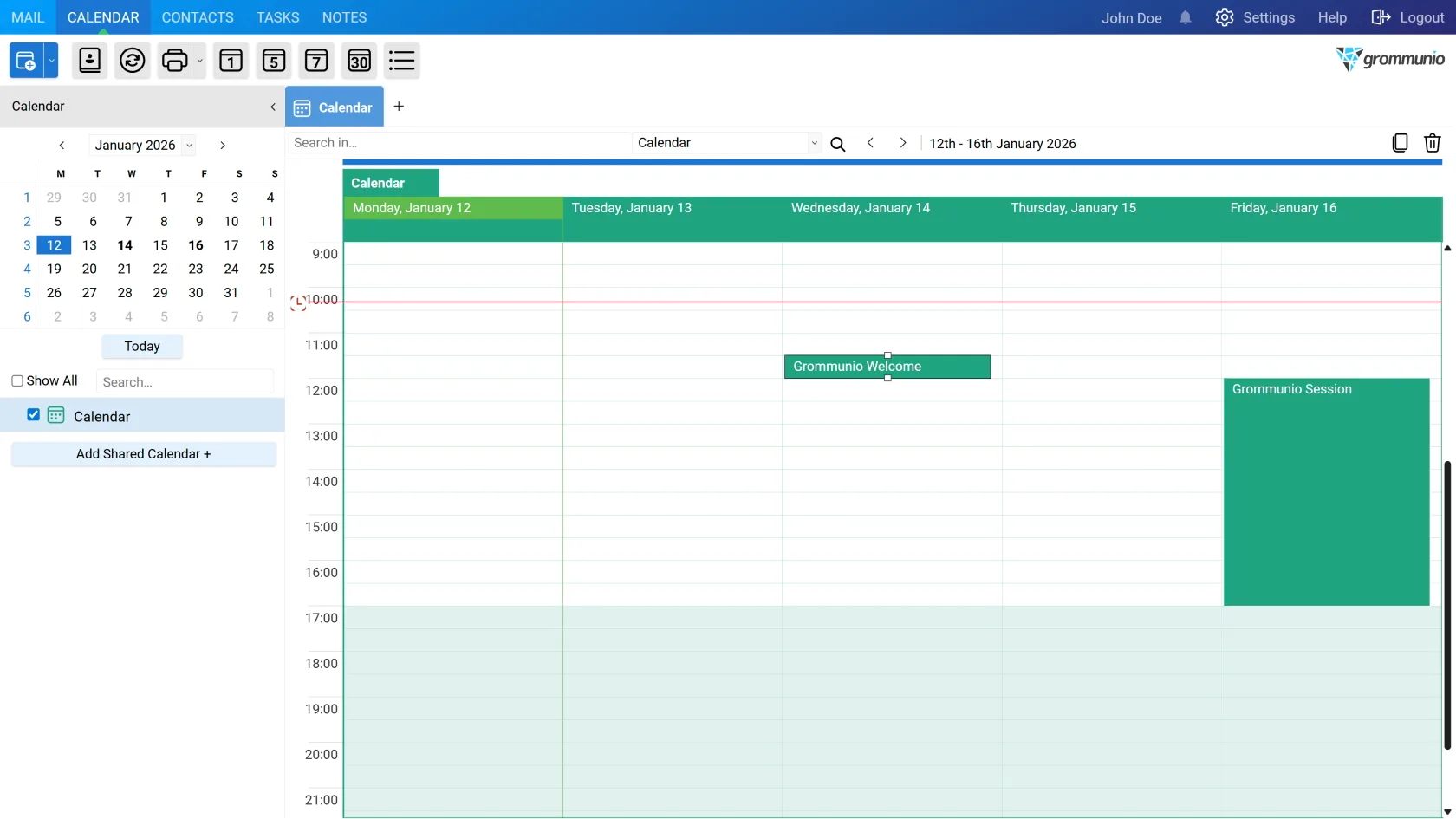Open the Notes section
Image resolution: width=1456 pixels, height=819 pixels.
344,17
